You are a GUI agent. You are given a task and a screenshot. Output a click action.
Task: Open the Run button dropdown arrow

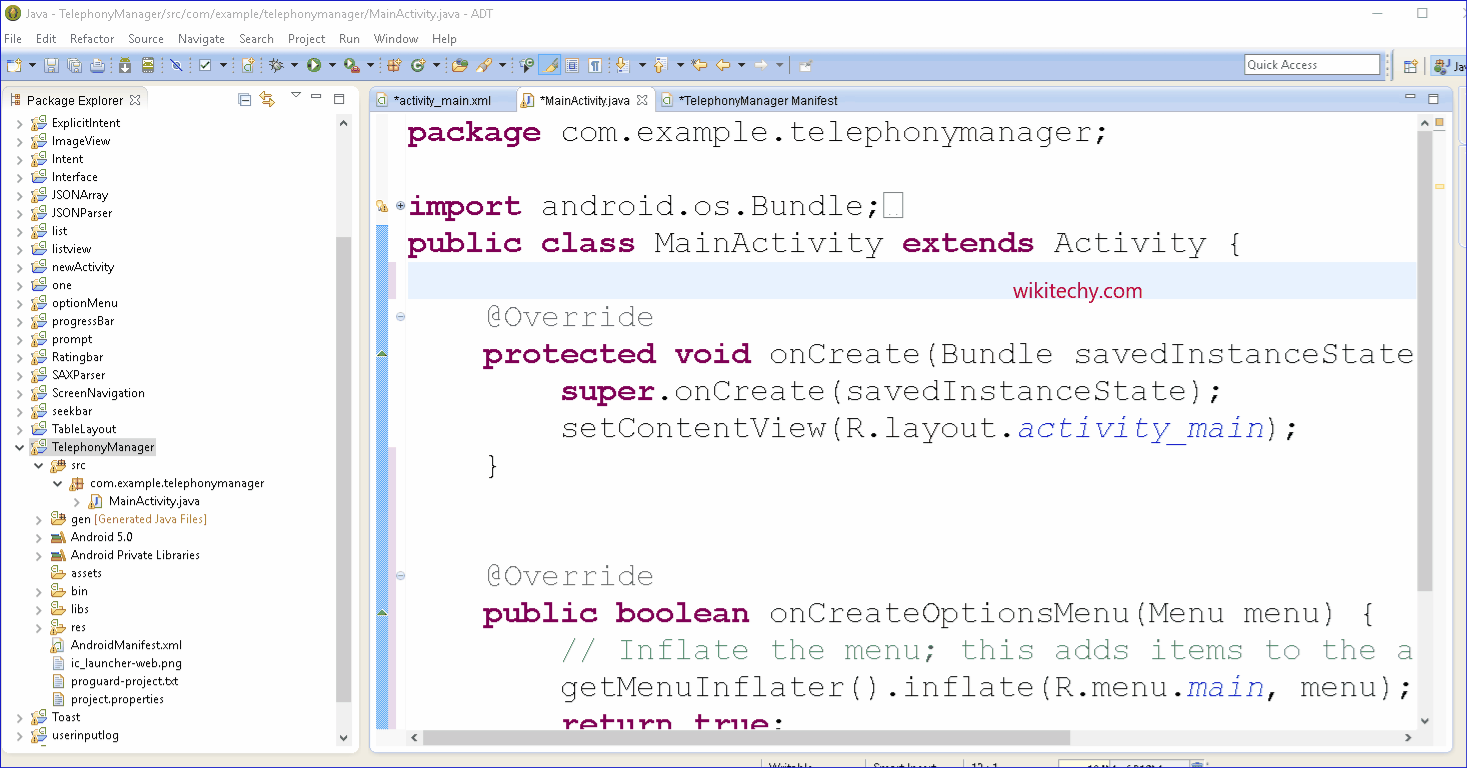(331, 66)
